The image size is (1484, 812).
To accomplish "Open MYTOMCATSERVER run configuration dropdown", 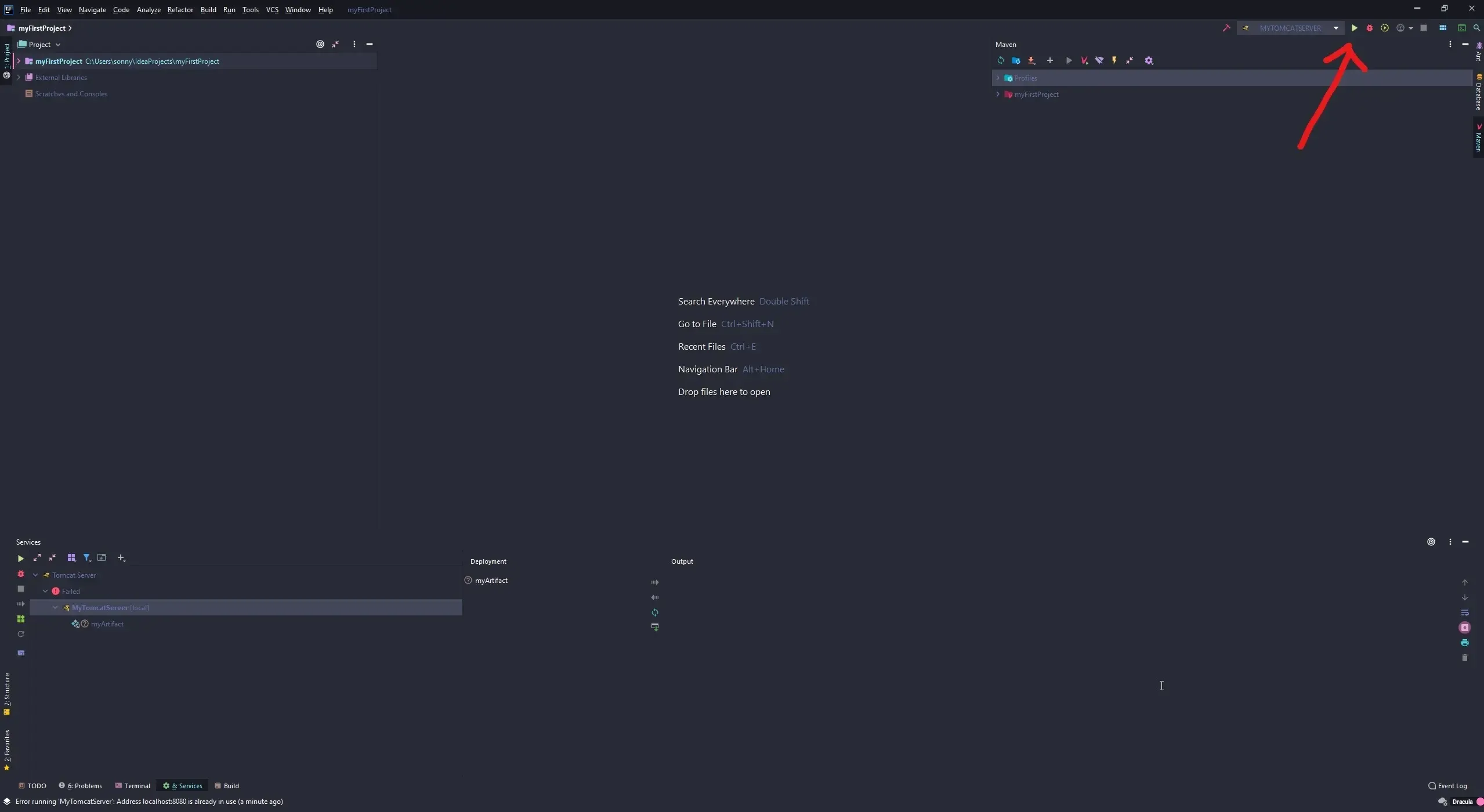I will 1335,28.
